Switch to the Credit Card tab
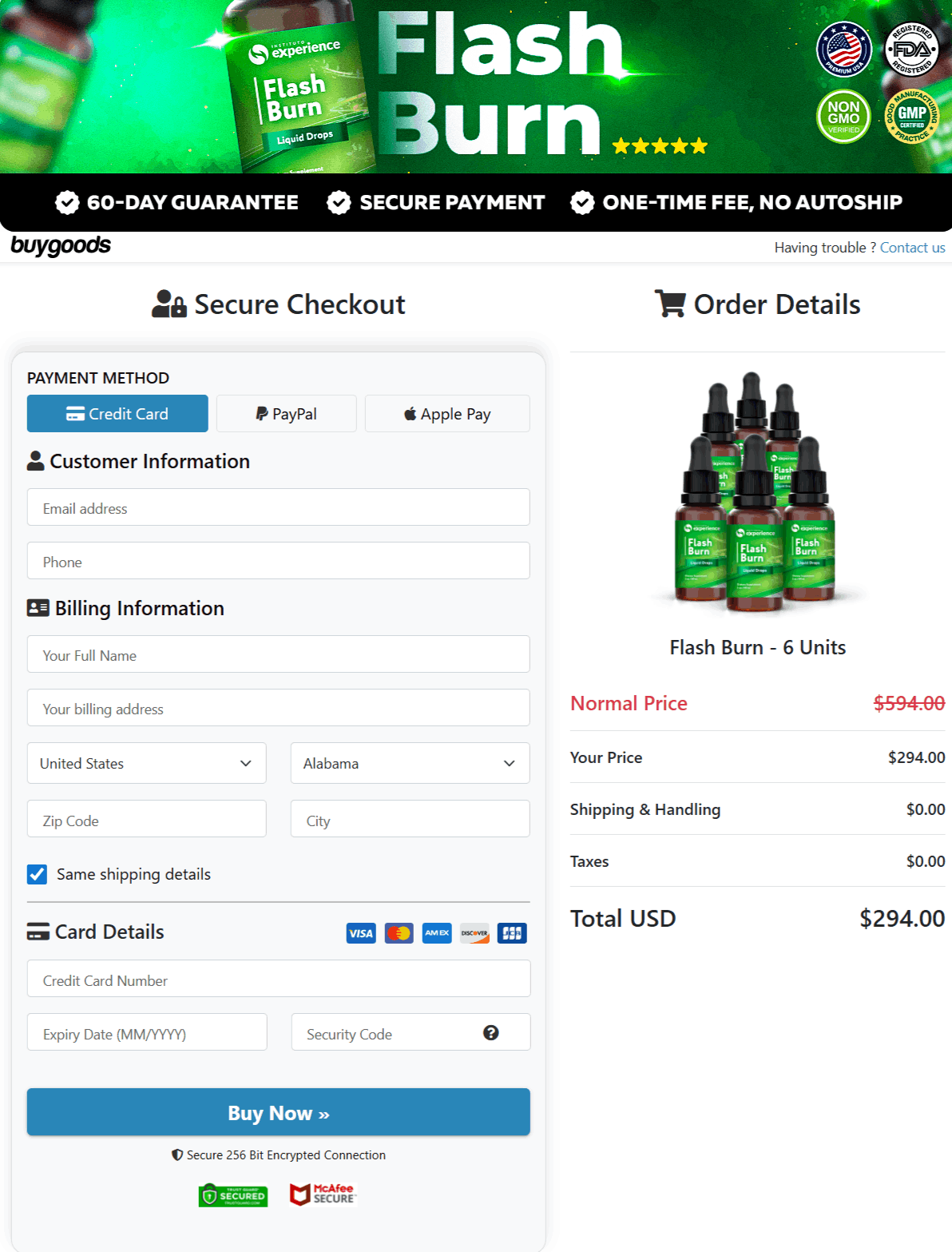This screenshot has height=1252, width=952. 117,413
